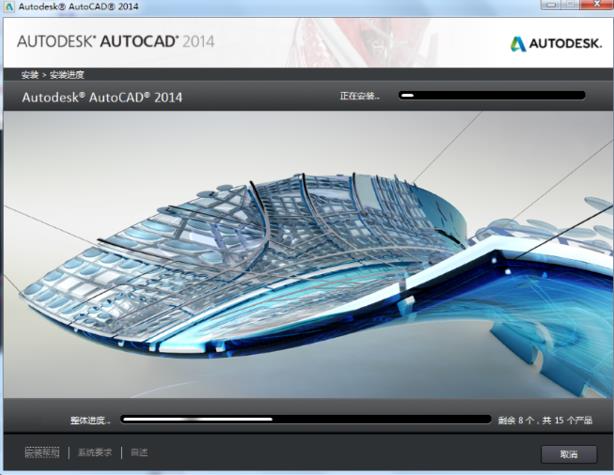Screen dimensions: 614x475
Task: Click the AUTODESK AUTOCAD 2014 header logo
Action: pyautogui.click(x=116, y=42)
